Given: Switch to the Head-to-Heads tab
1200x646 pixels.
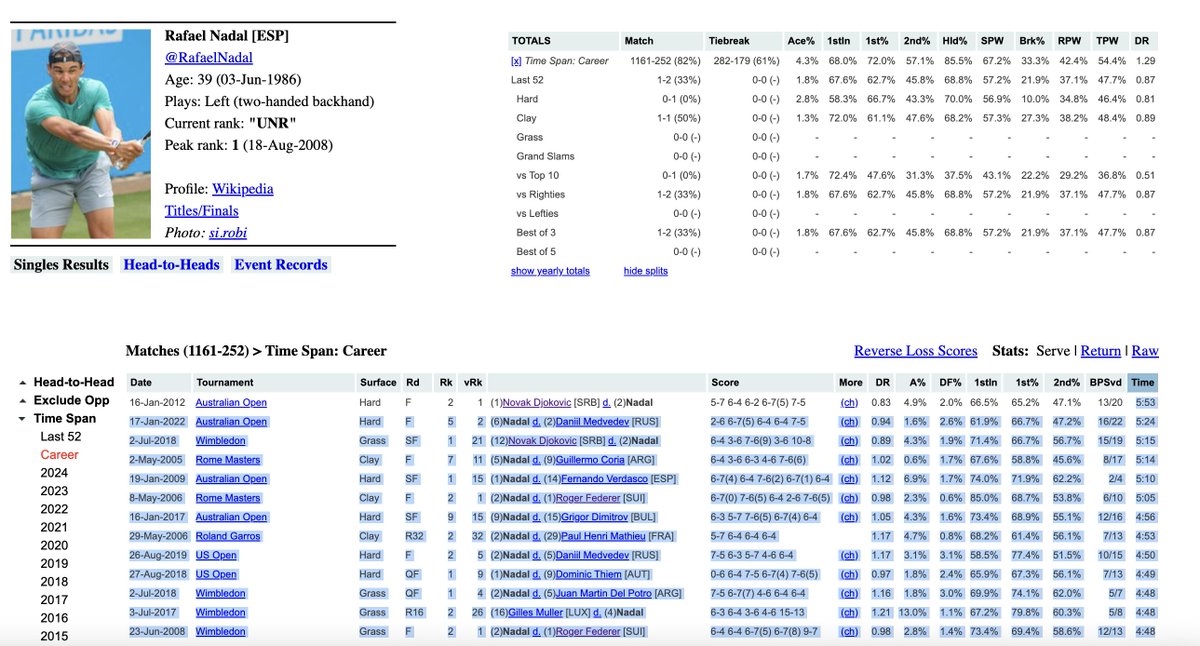Looking at the screenshot, I should (x=171, y=265).
